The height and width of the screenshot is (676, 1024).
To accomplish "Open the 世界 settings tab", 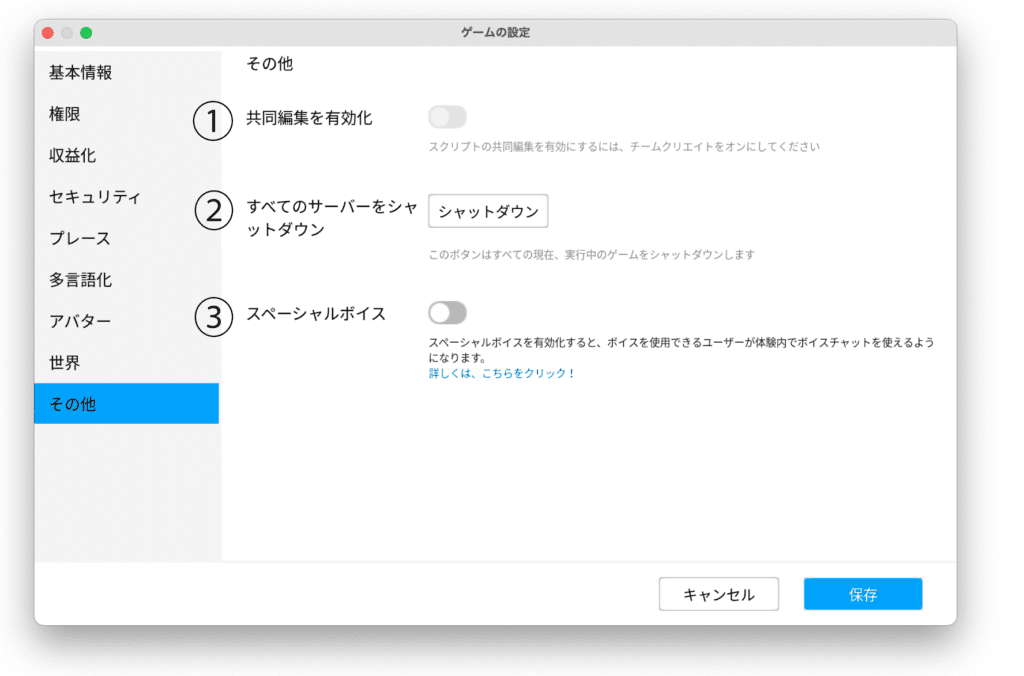I will [x=65, y=362].
